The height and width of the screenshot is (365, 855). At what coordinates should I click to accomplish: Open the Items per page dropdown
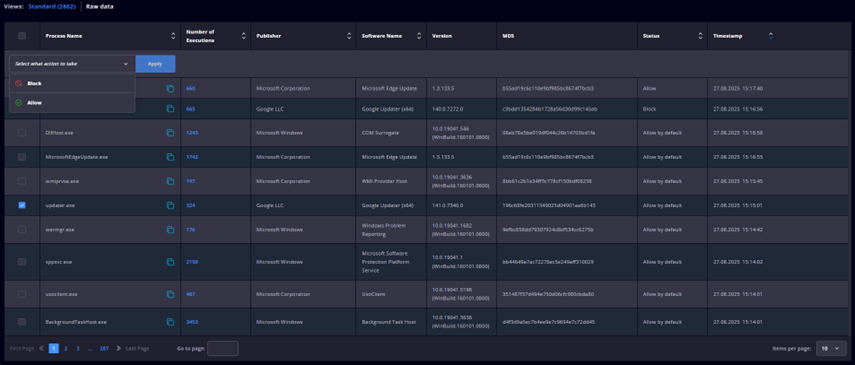tap(831, 348)
